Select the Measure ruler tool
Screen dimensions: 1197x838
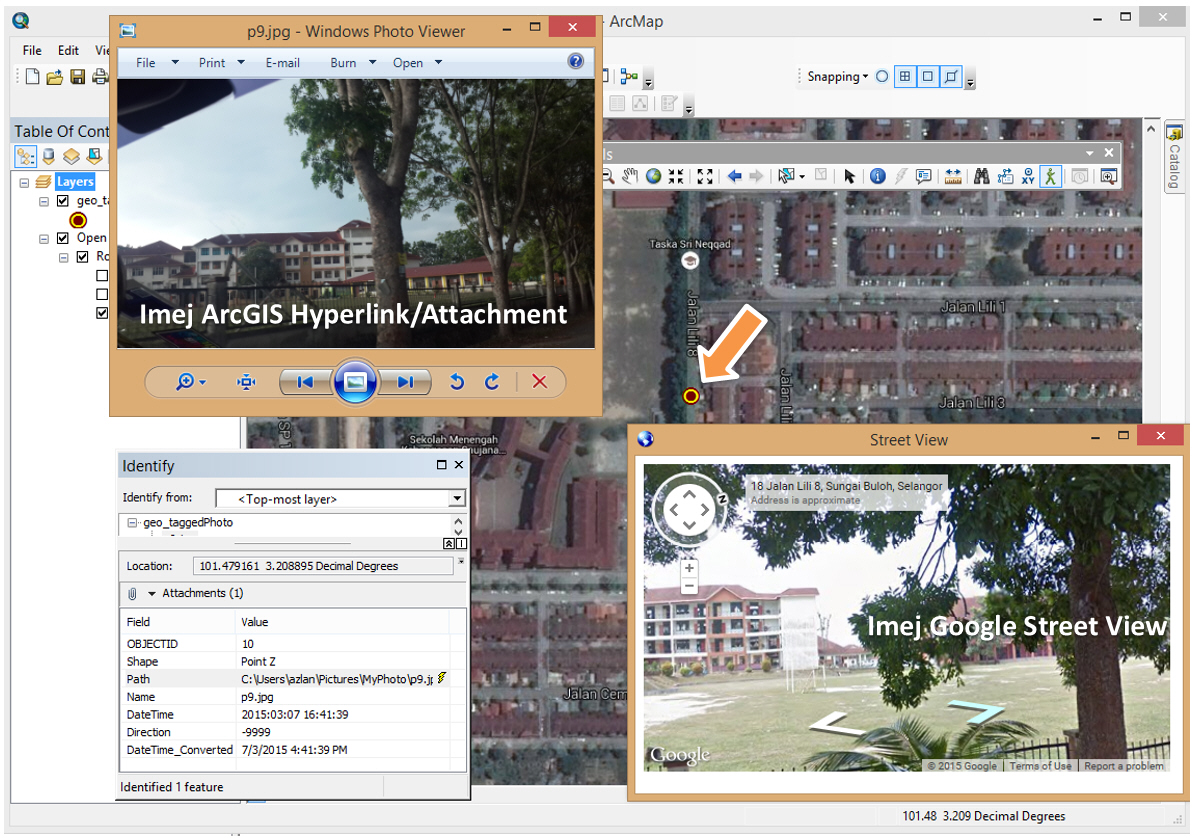pyautogui.click(x=953, y=176)
